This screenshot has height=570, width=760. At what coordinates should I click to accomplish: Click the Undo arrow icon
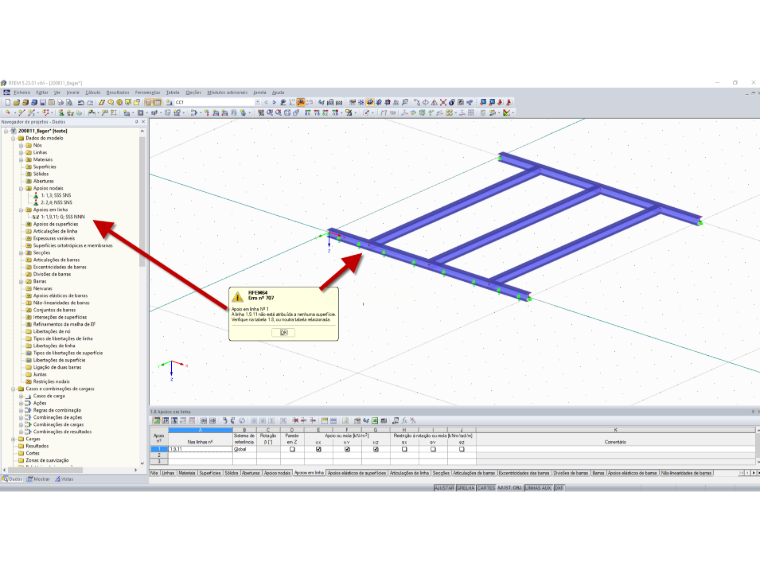(x=80, y=102)
